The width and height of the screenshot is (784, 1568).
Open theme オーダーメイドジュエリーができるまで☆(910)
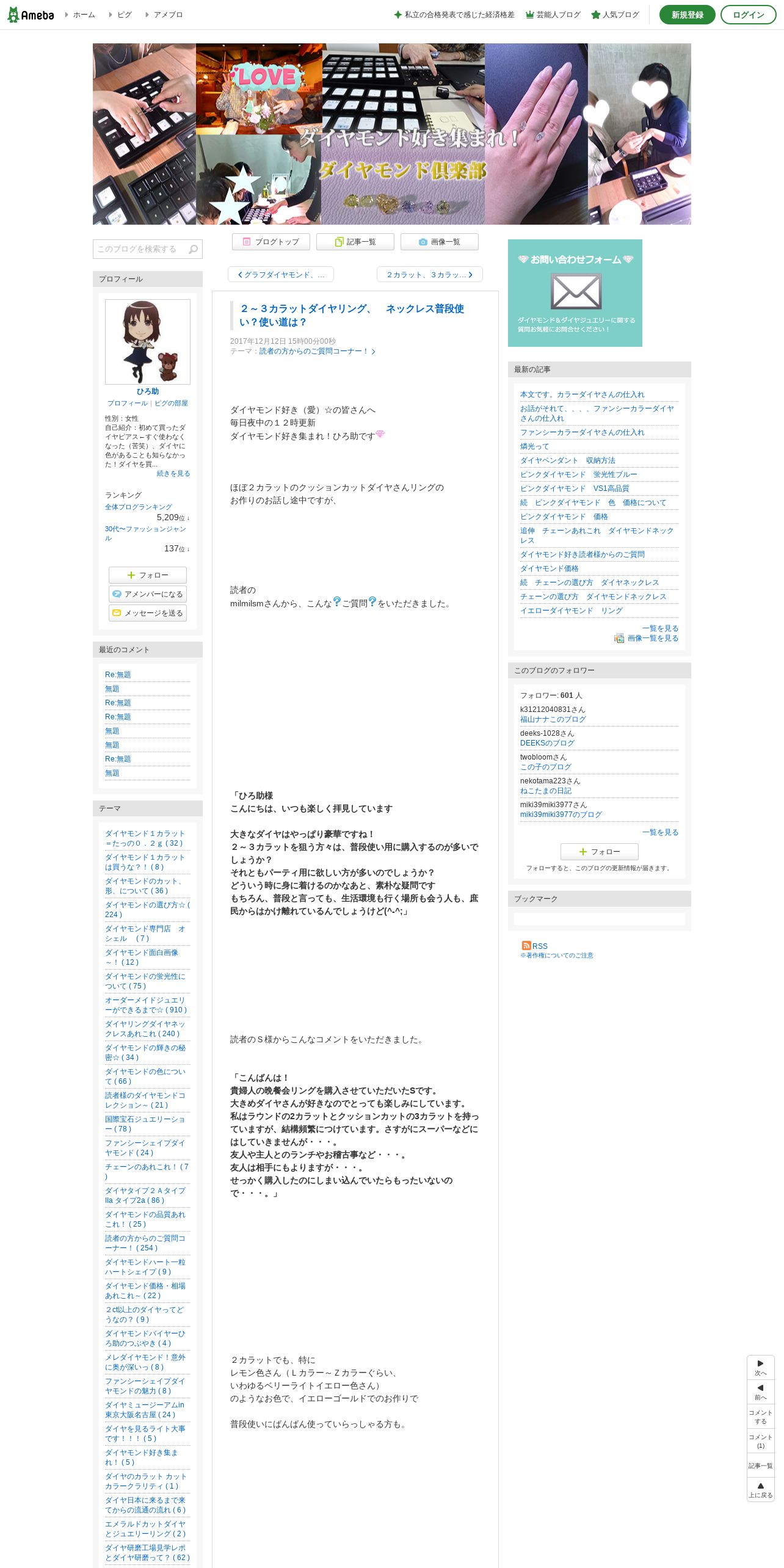(147, 1005)
